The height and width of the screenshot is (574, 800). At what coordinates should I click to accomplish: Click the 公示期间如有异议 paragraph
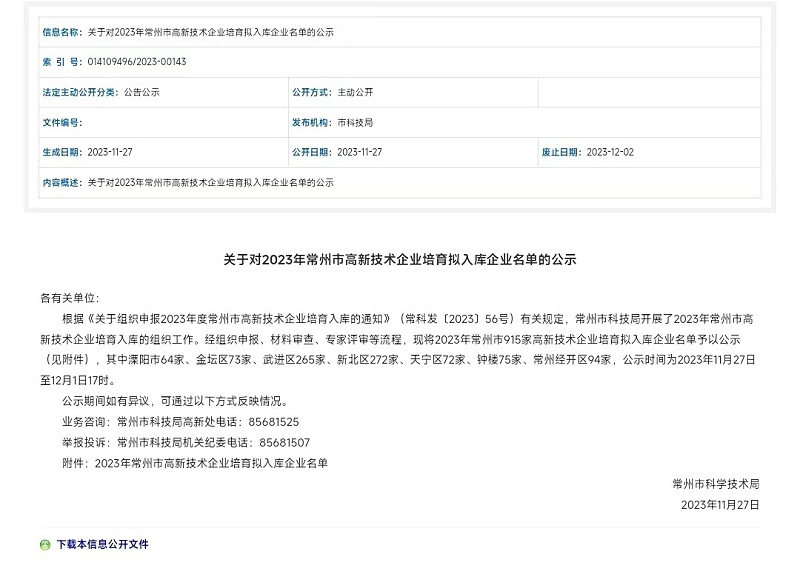coord(174,401)
